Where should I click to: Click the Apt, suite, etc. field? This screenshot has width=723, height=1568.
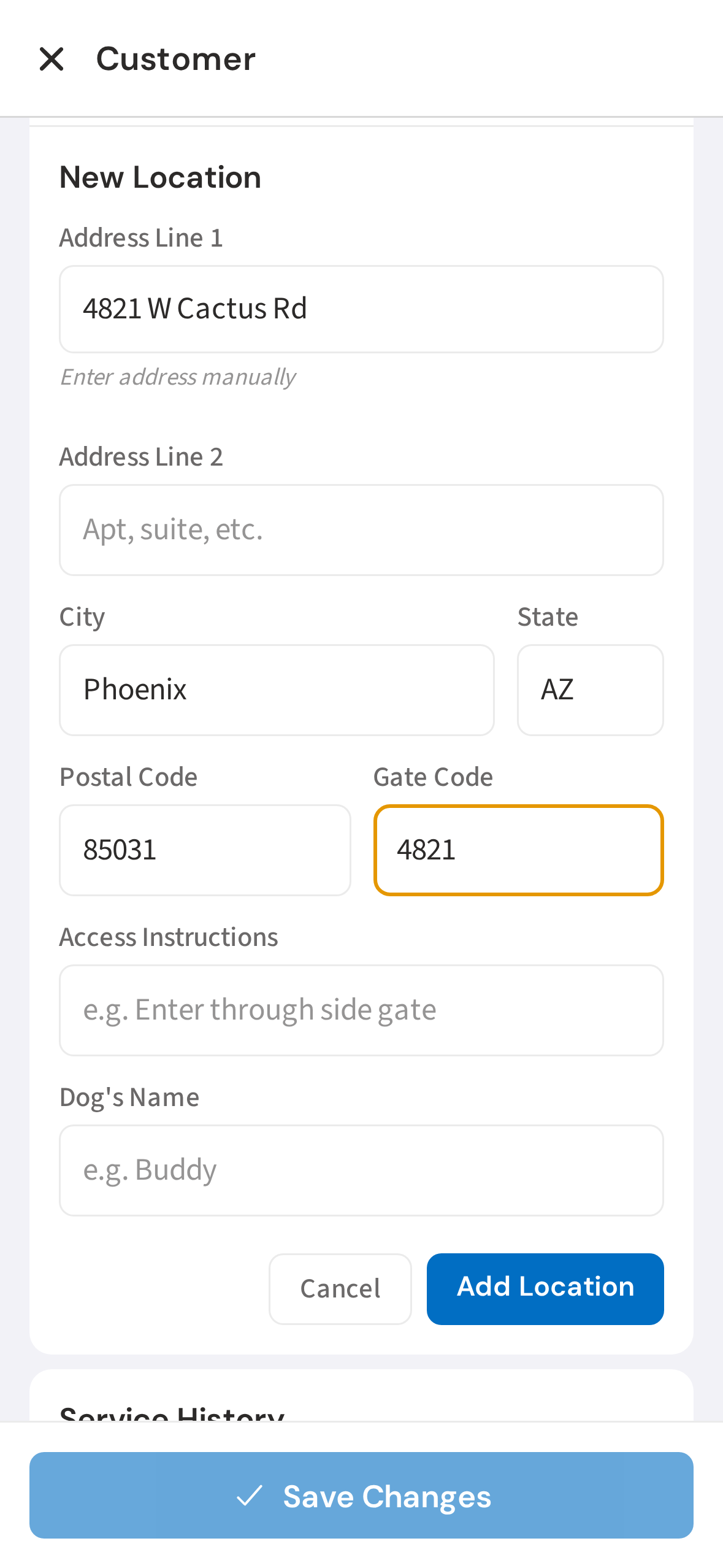point(361,530)
